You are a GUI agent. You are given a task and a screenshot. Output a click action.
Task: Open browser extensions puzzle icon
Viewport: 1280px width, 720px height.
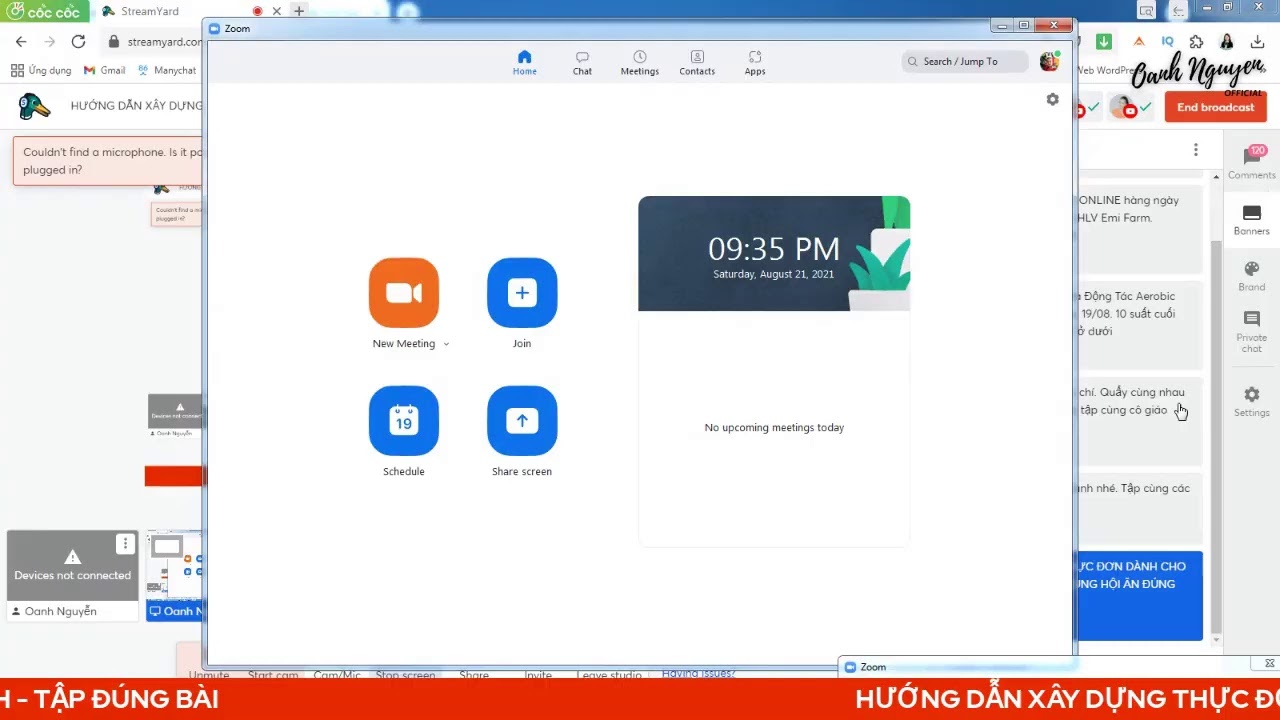[1196, 41]
